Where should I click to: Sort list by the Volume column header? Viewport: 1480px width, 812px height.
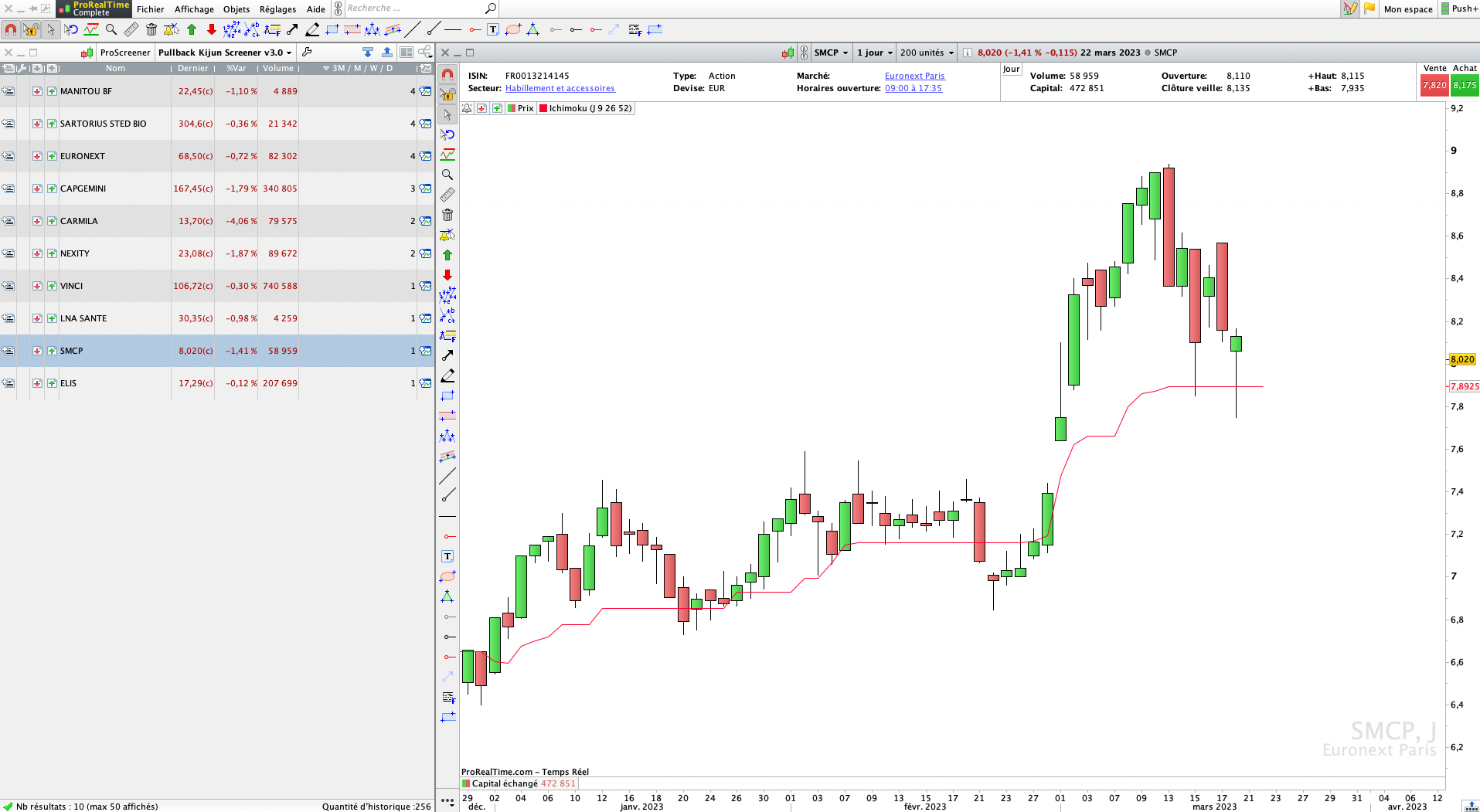coord(278,68)
